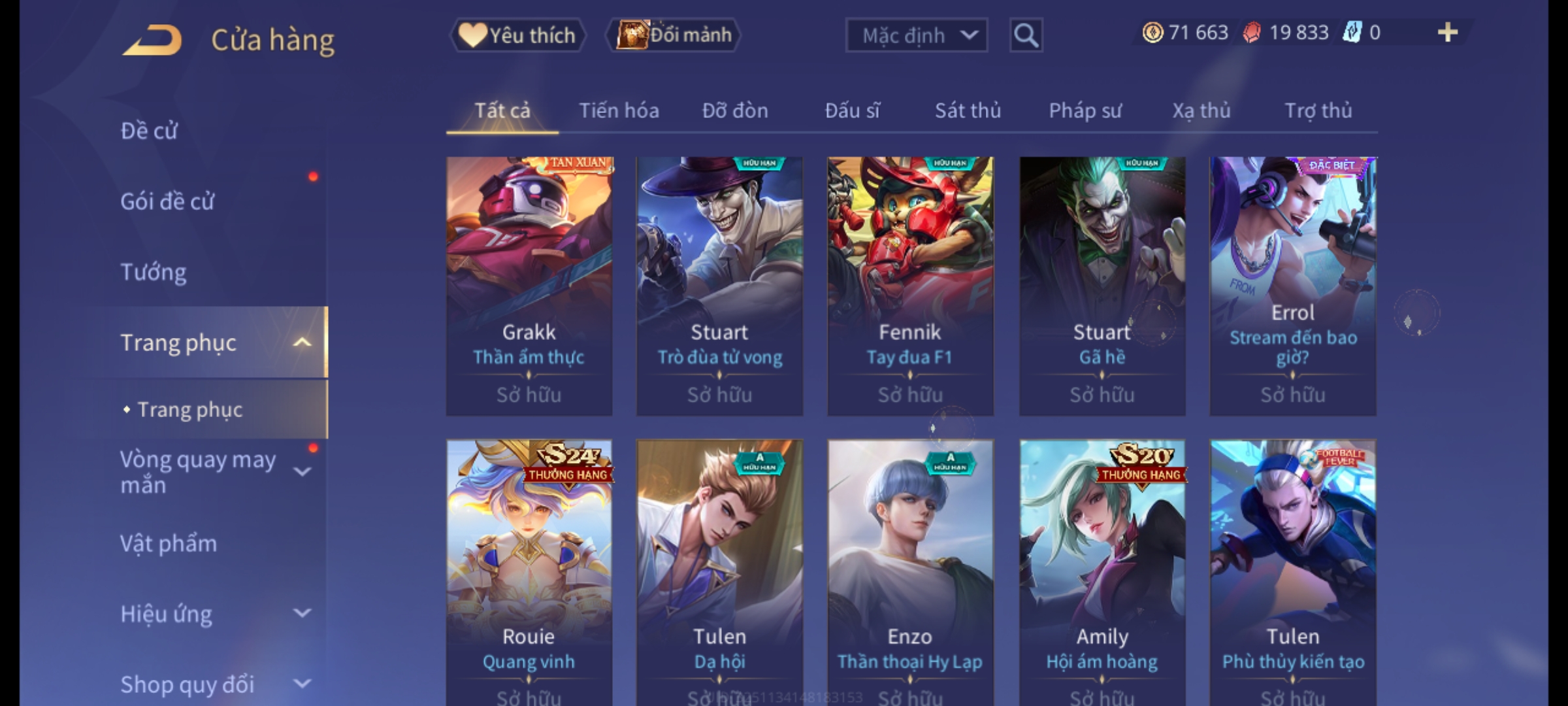Open Yêu thích heart favorites
The height and width of the screenshot is (706, 1568).
point(517,35)
